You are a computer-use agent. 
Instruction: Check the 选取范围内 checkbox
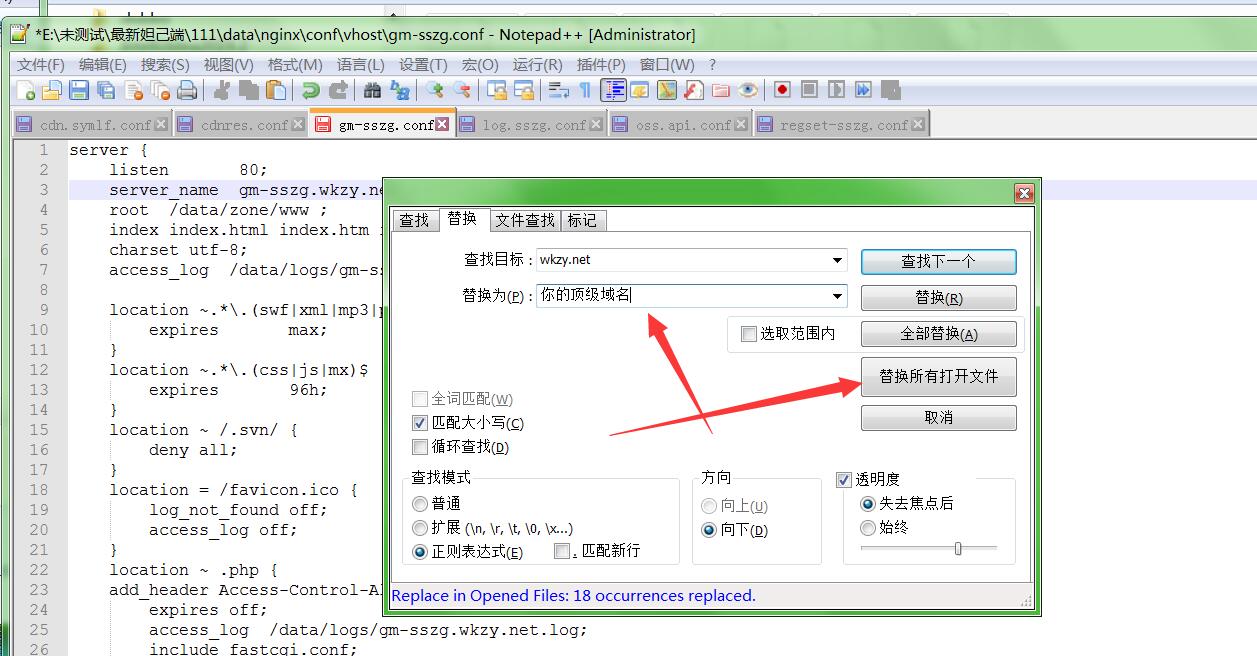748,334
